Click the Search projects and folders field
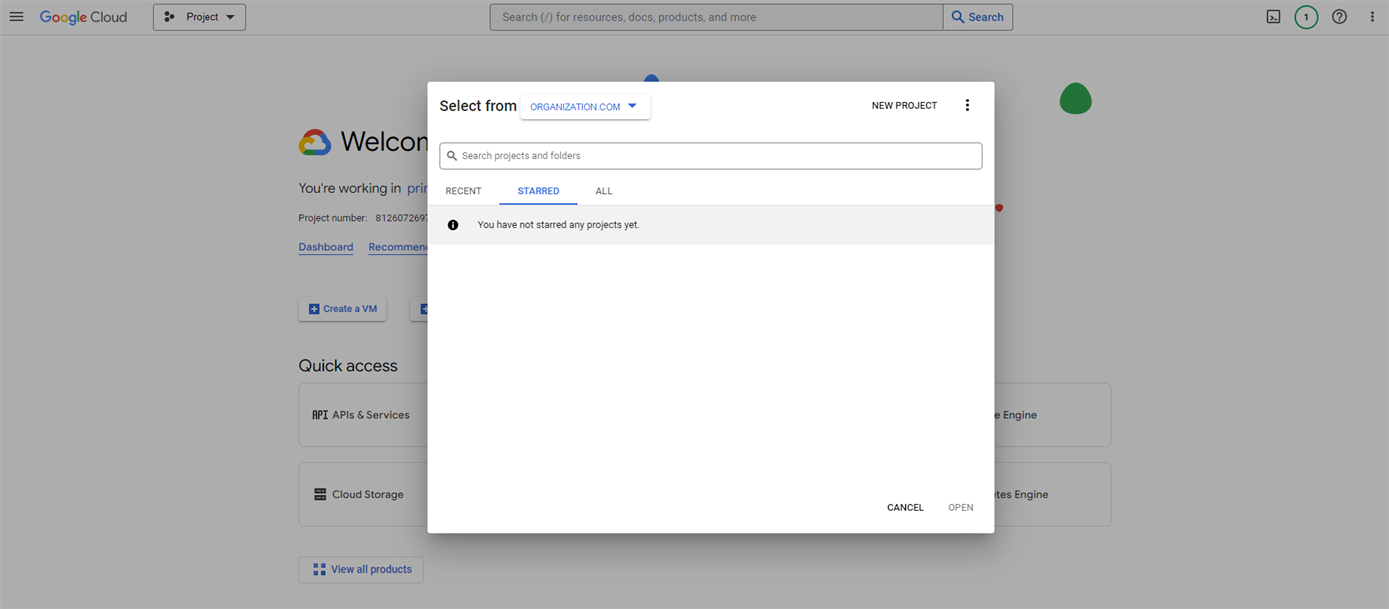 pyautogui.click(x=710, y=156)
